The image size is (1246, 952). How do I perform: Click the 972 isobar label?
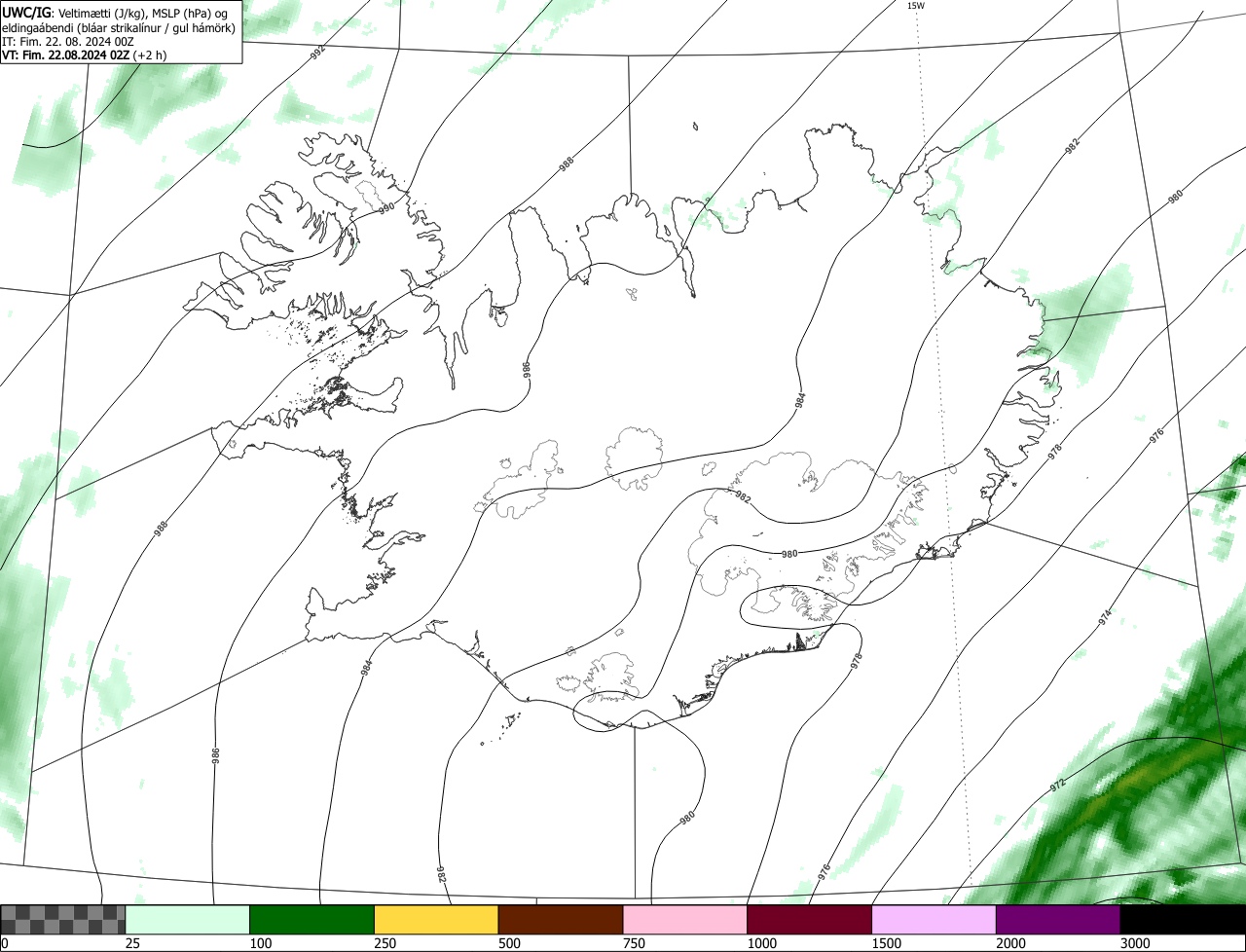[1058, 783]
